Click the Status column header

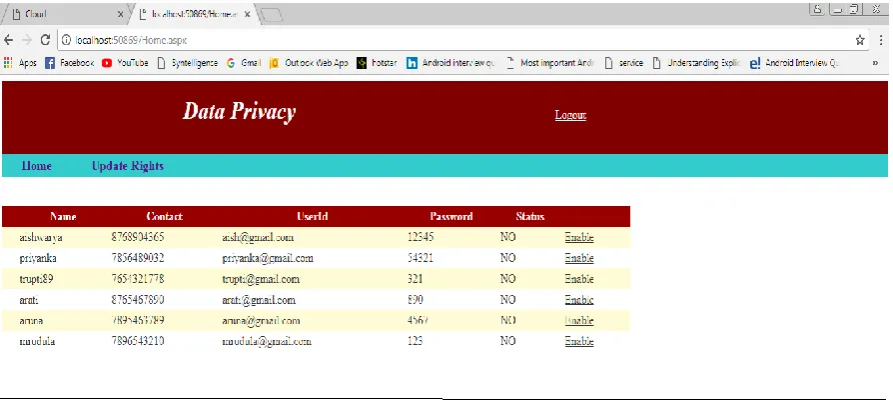click(530, 217)
